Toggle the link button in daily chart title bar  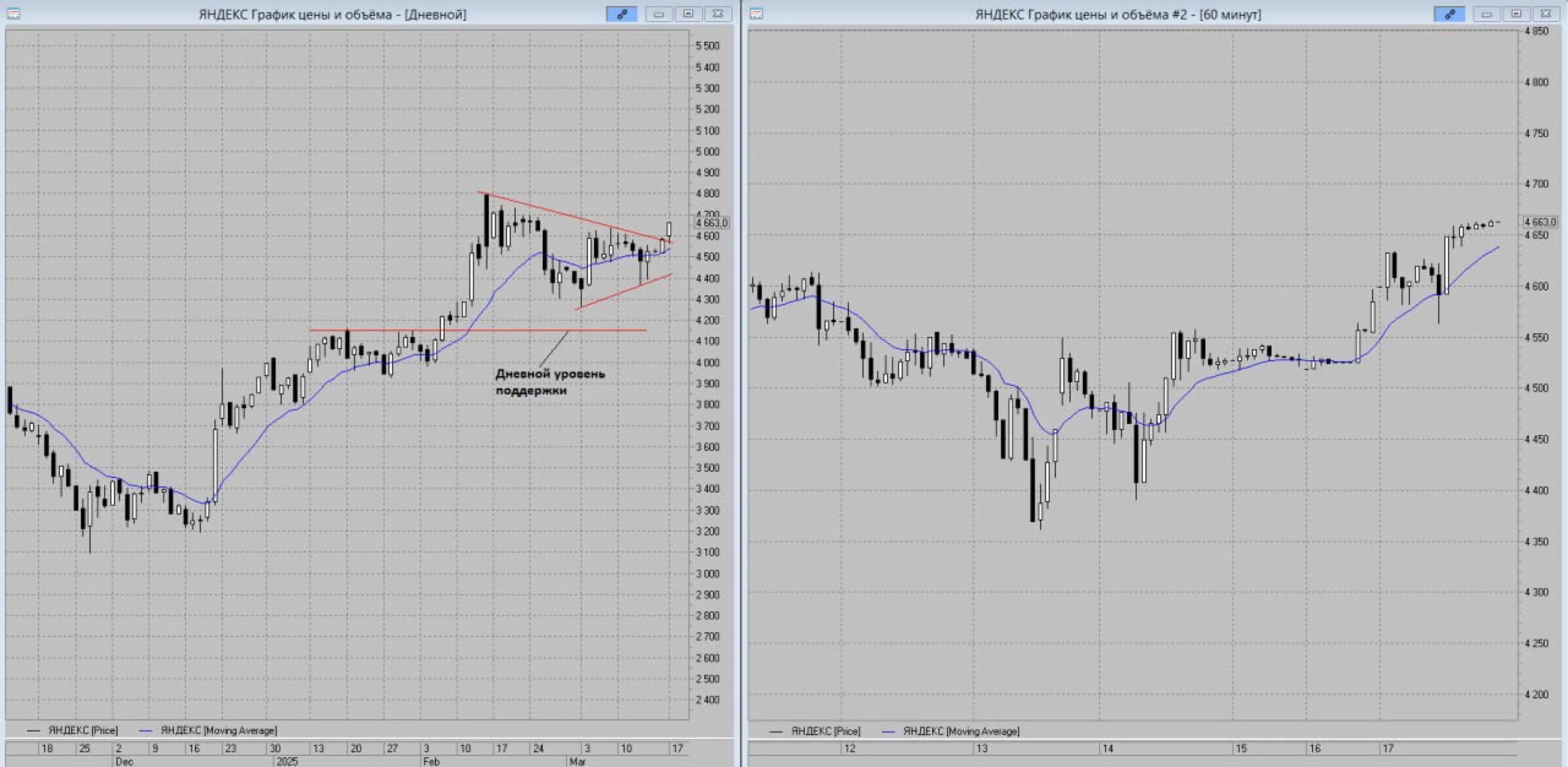click(622, 14)
